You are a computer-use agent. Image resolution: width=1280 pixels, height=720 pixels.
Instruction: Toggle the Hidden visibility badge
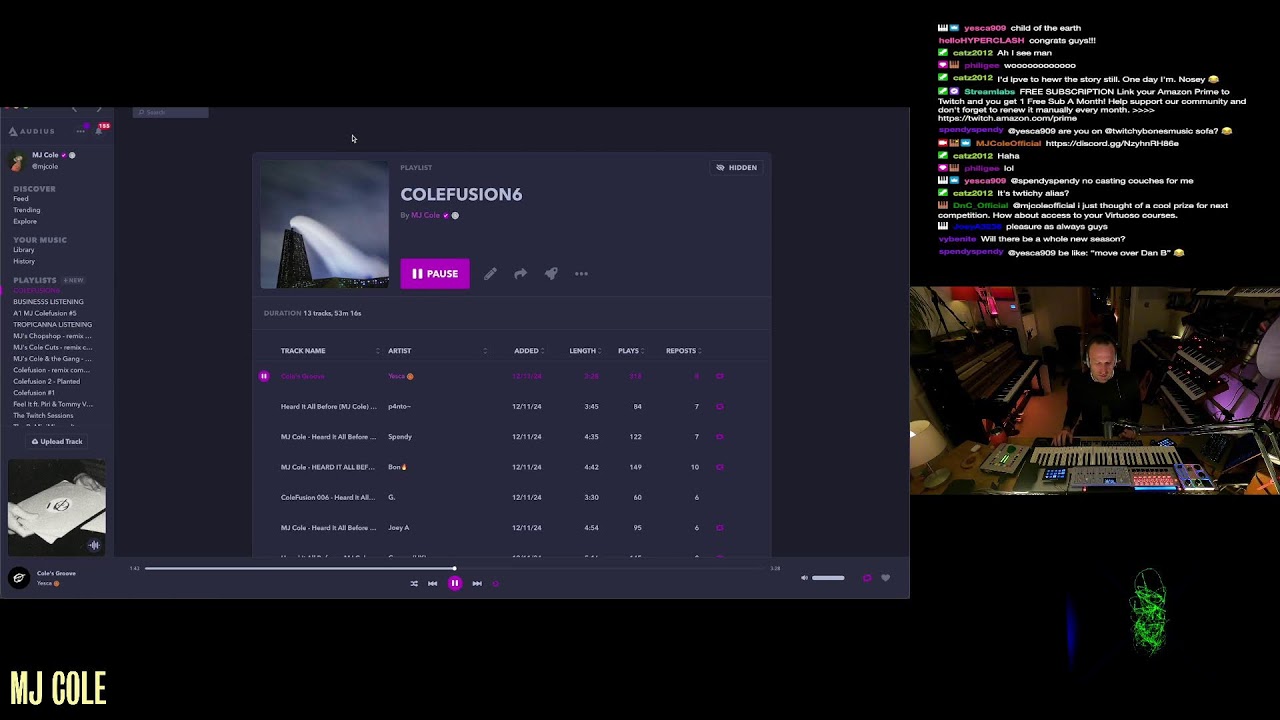tap(736, 168)
